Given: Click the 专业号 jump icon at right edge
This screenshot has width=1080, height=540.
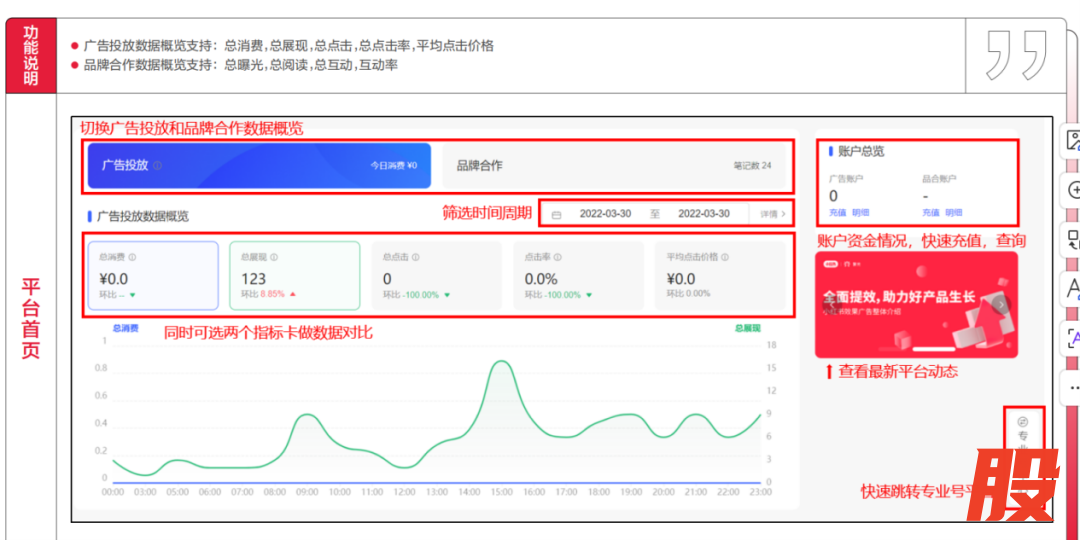Looking at the screenshot, I should (x=1022, y=423).
